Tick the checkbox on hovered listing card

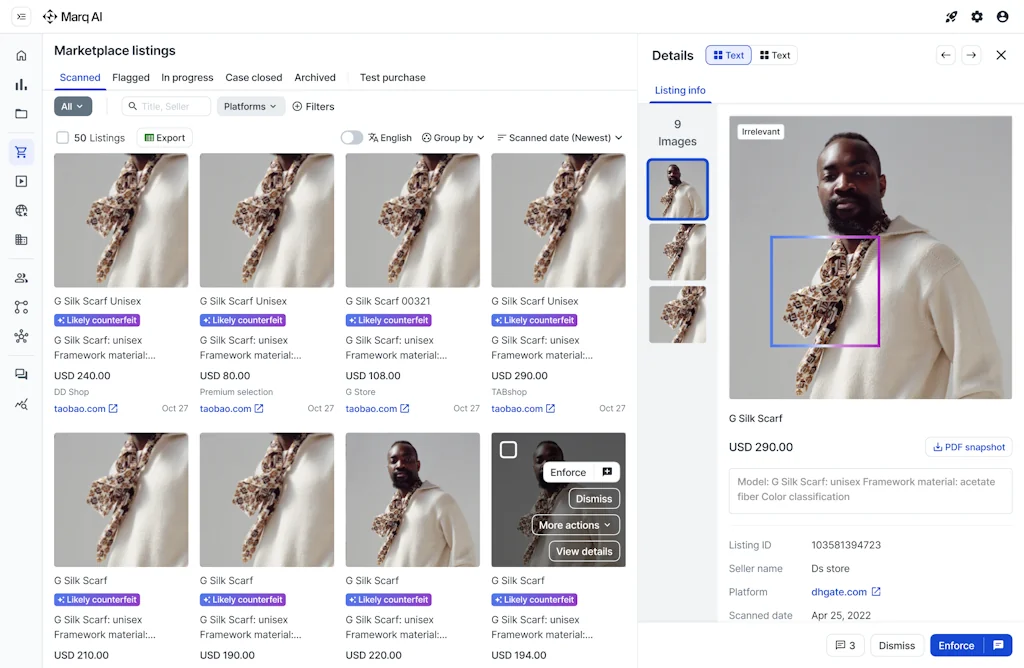pyautogui.click(x=508, y=450)
